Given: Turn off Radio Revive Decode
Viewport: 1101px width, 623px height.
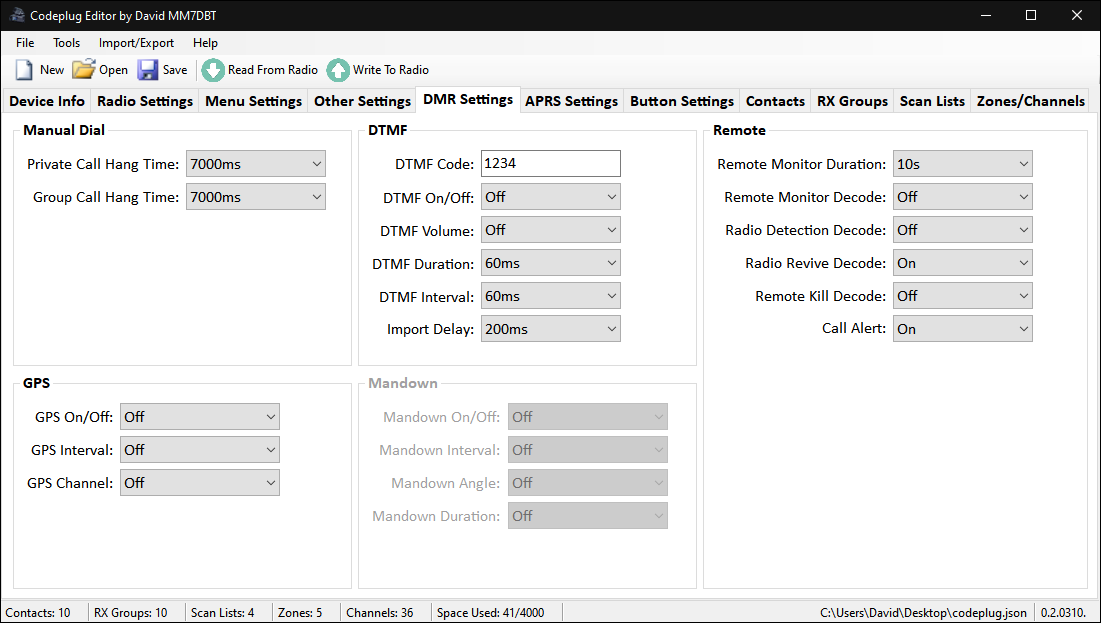Looking at the screenshot, I should point(962,262).
